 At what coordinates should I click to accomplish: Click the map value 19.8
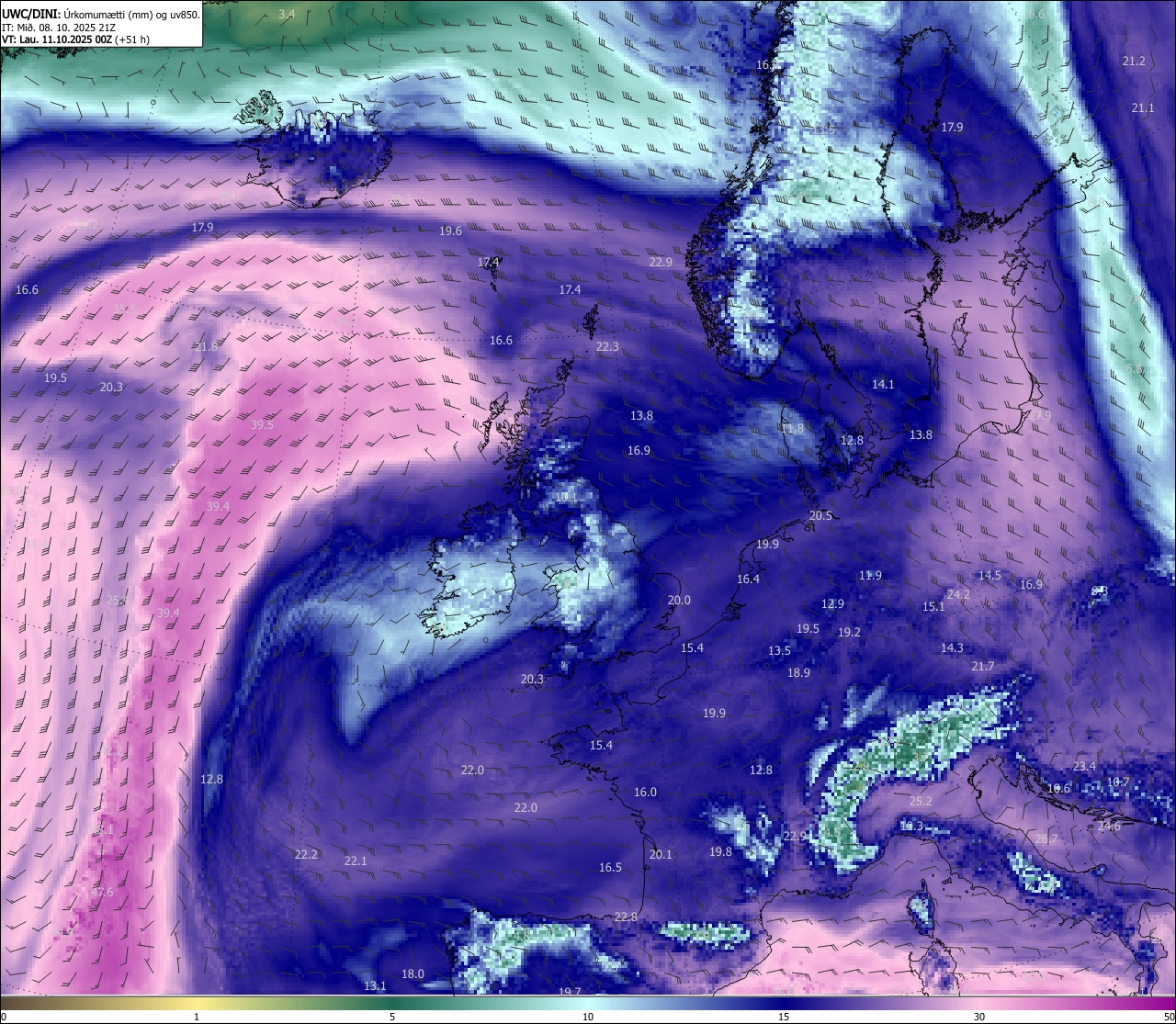(x=720, y=851)
